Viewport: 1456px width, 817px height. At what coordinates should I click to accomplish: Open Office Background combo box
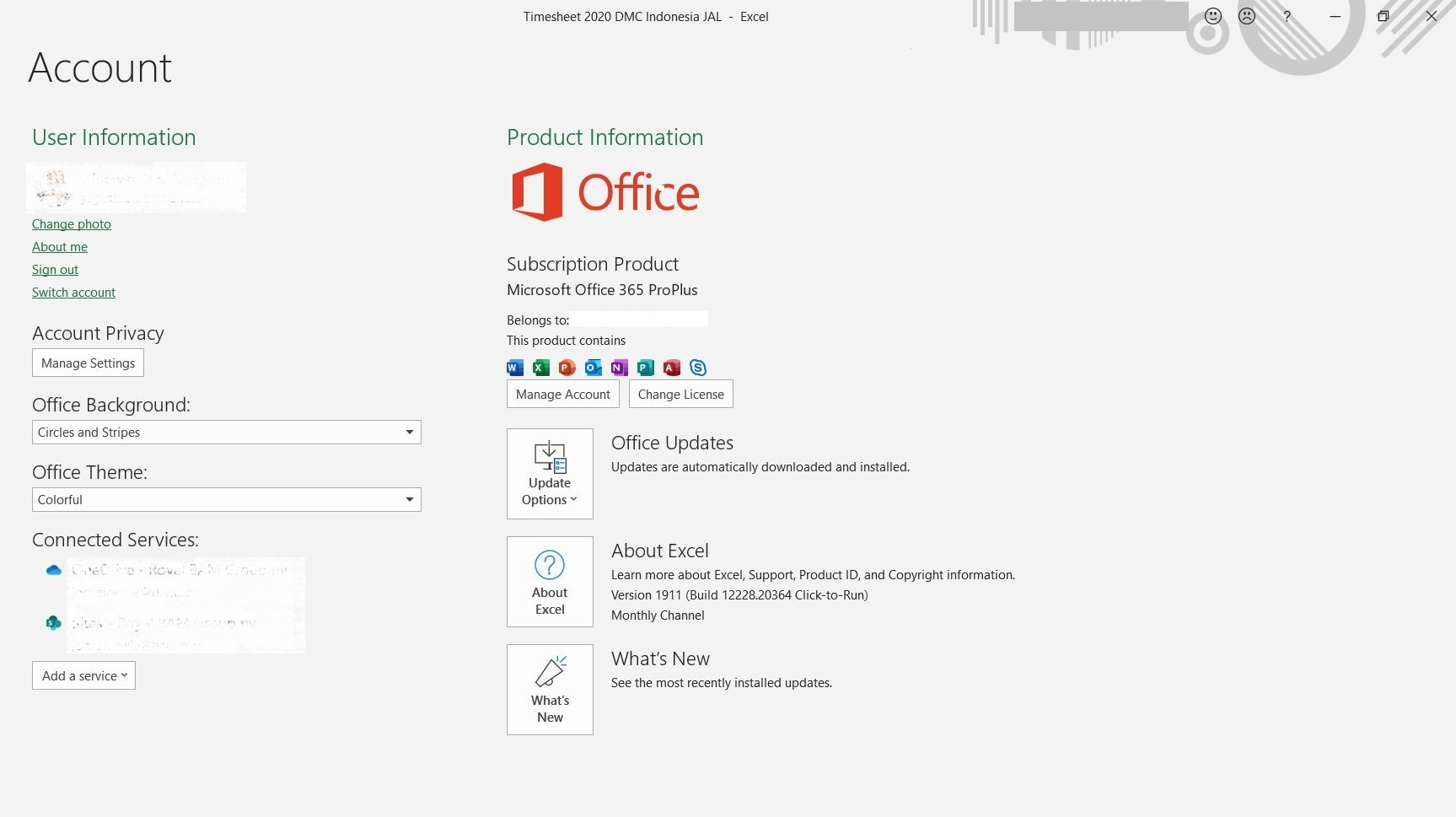(227, 432)
